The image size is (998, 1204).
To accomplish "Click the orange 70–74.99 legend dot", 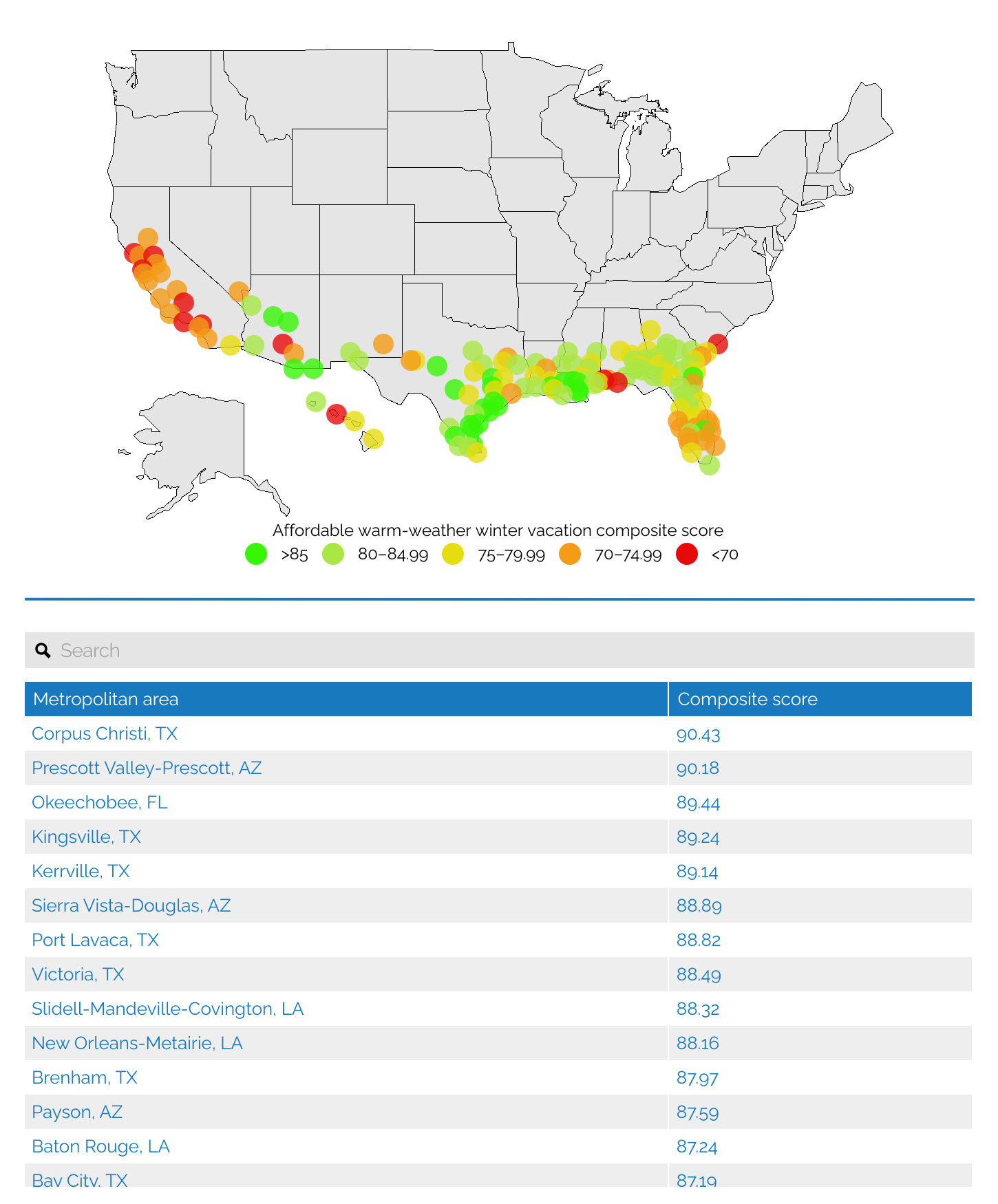I will coord(570,554).
